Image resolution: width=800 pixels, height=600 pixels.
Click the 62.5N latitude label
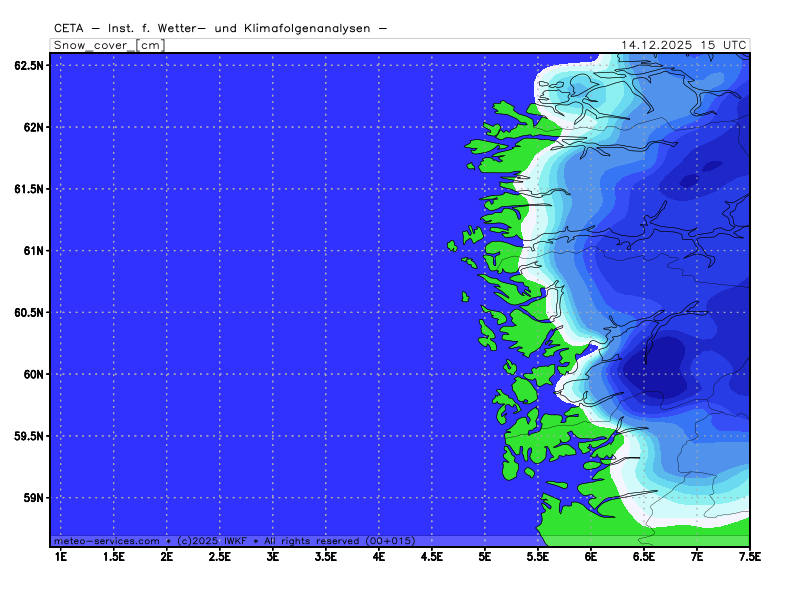[x=29, y=65]
